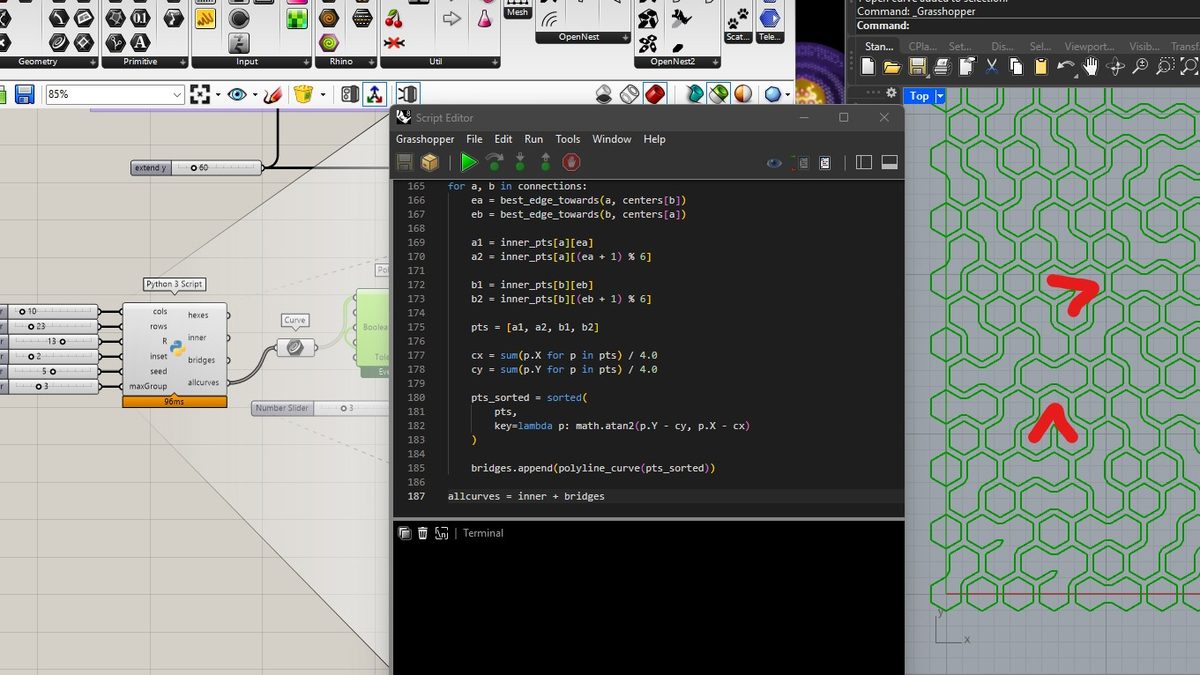Click the Zoom Extents icon in Grasshopper toolbar
Screen dimensions: 1200x675
click(x=200, y=94)
